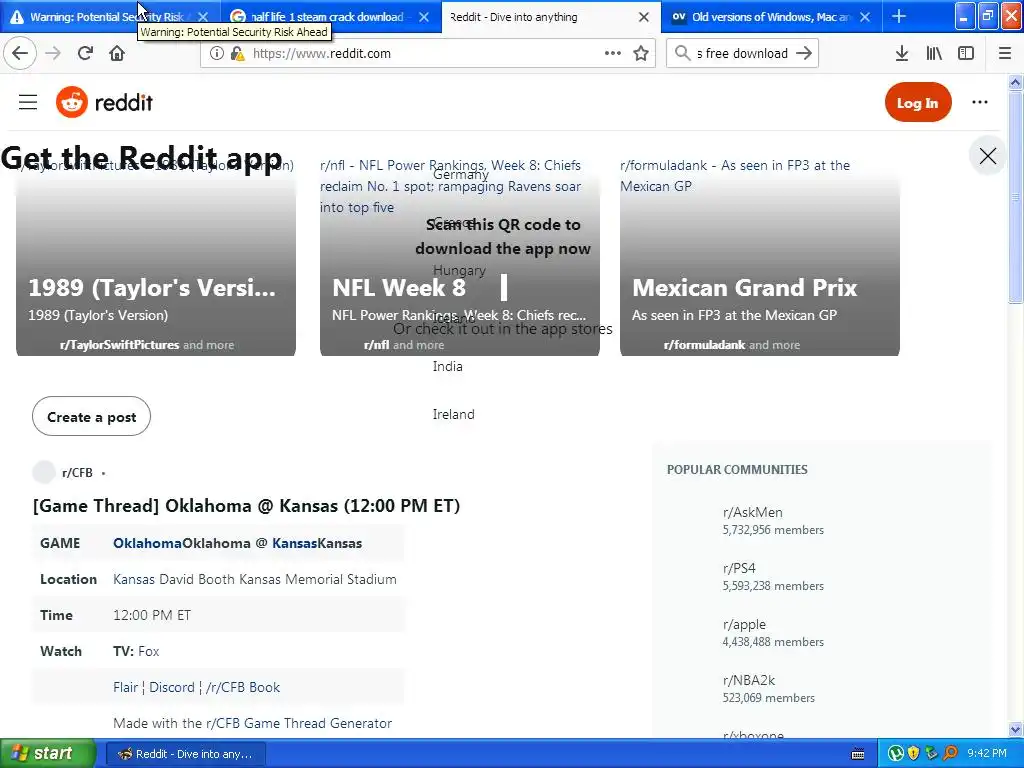Close the Old versions of Windows tab

(x=865, y=17)
